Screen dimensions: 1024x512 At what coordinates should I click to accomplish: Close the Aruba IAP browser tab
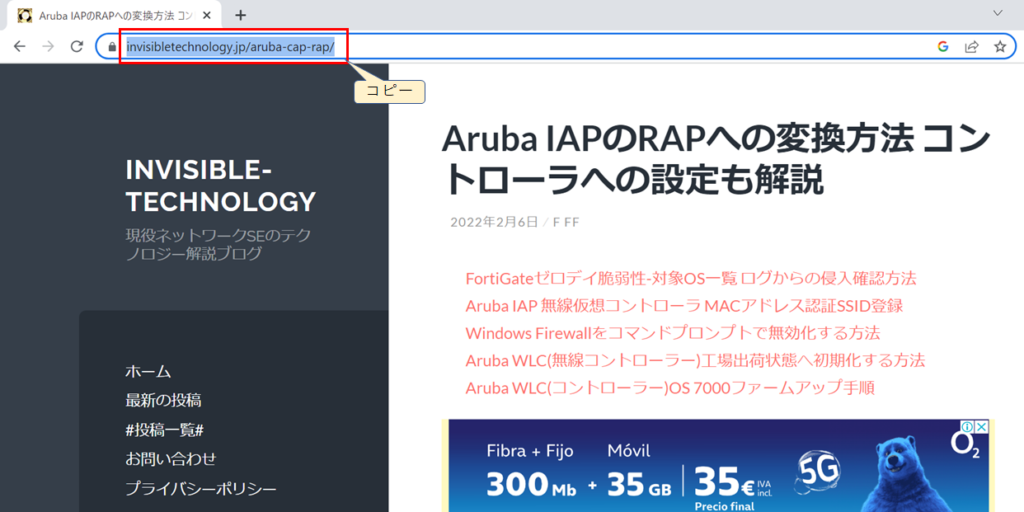206,15
